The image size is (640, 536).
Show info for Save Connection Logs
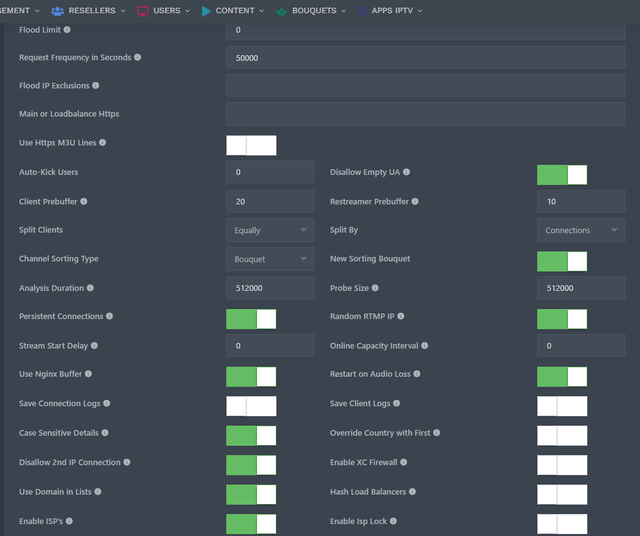point(107,403)
